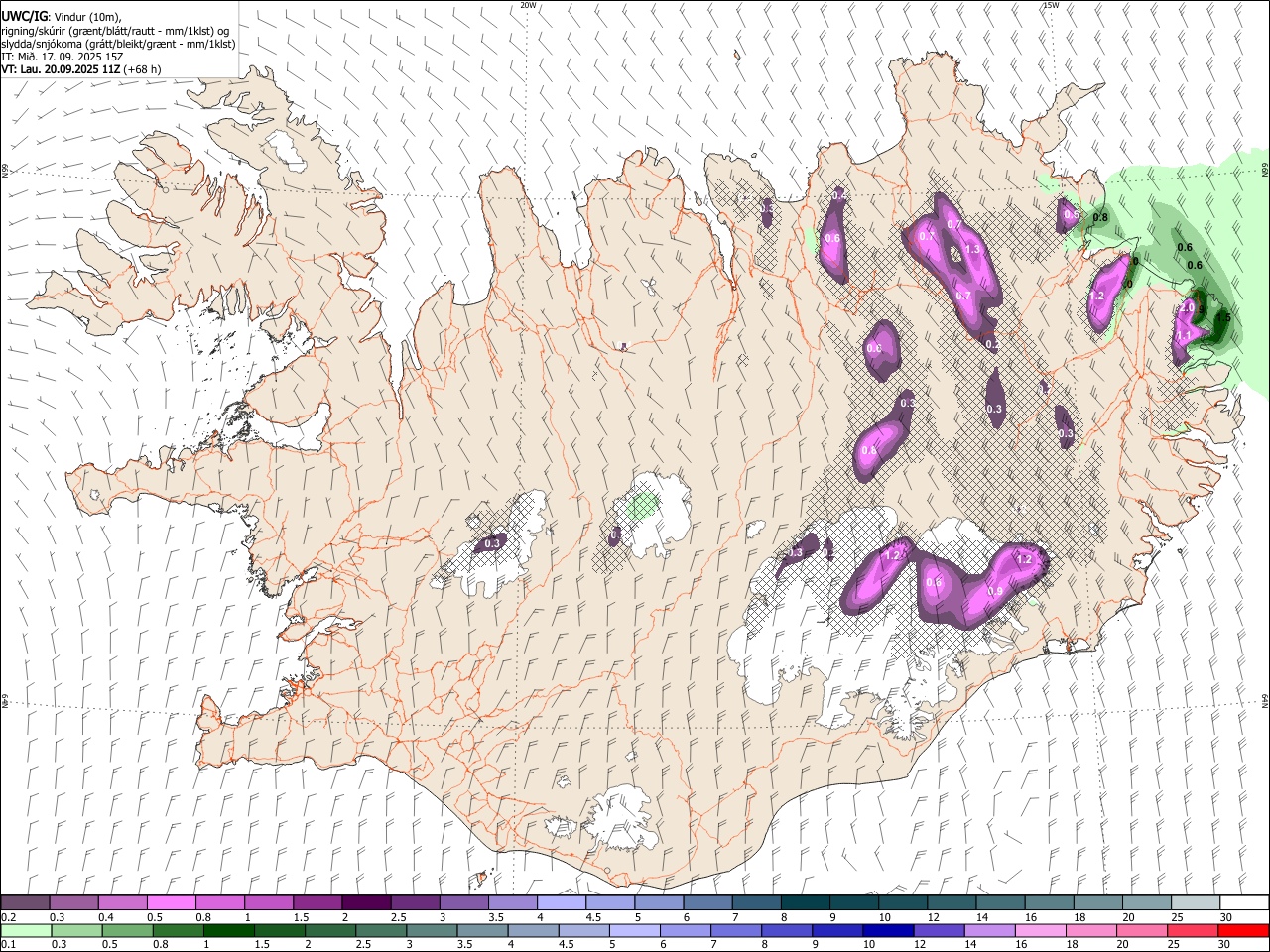Click the 'VT: Lau. 20.09.2025 11Z' valid time
Screen dimensions: 1270x952
pos(61,69)
